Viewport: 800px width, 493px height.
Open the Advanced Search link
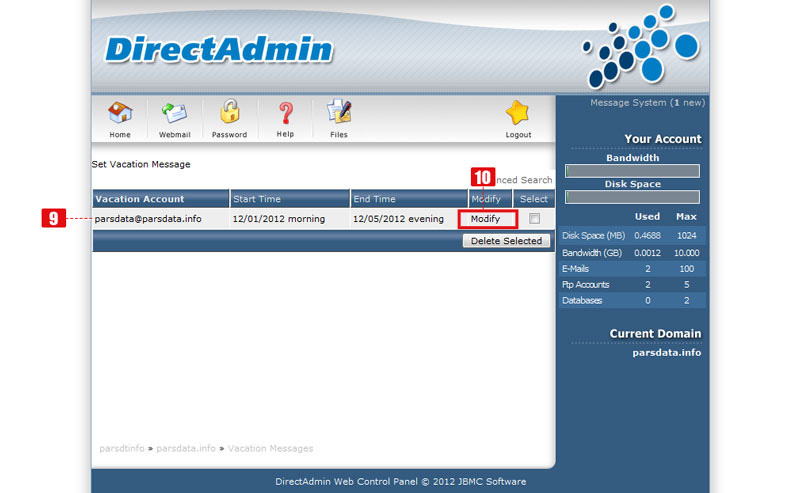tap(523, 180)
